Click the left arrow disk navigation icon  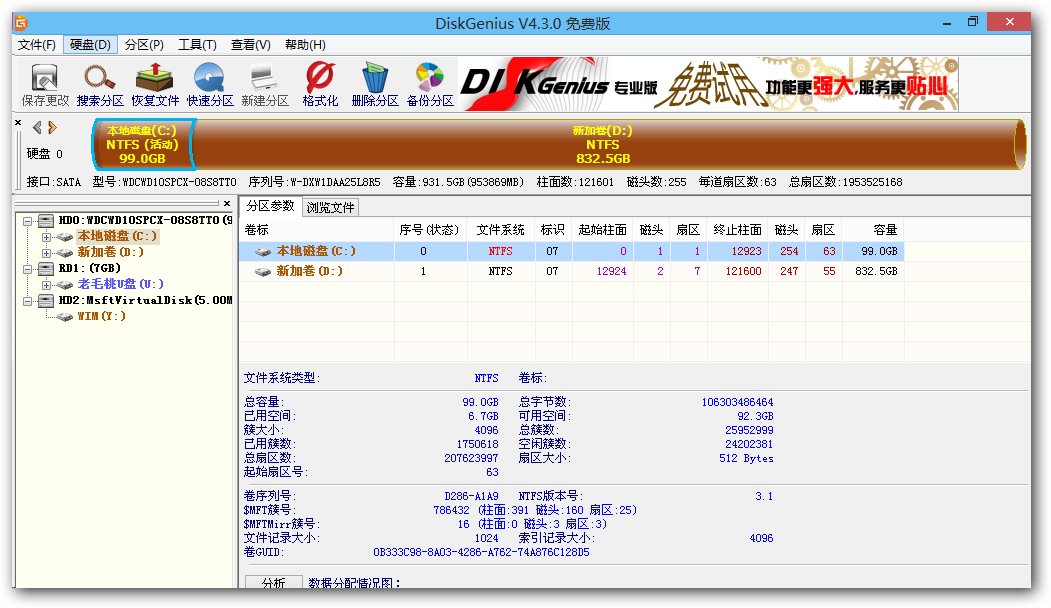(37, 127)
